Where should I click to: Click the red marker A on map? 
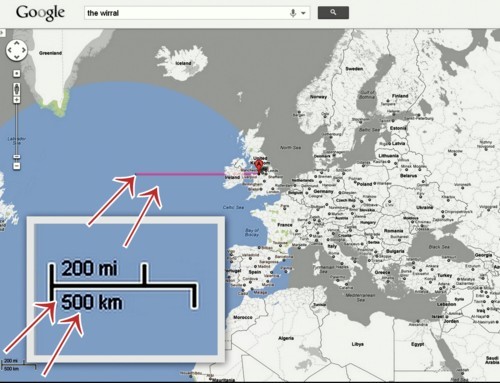(259, 166)
